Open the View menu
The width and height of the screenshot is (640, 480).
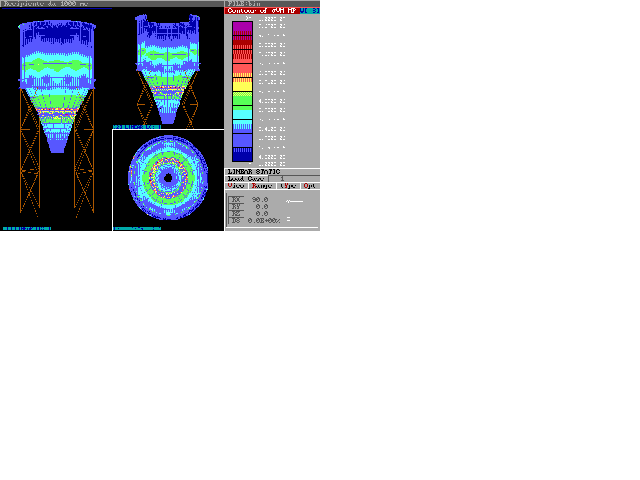236,186
